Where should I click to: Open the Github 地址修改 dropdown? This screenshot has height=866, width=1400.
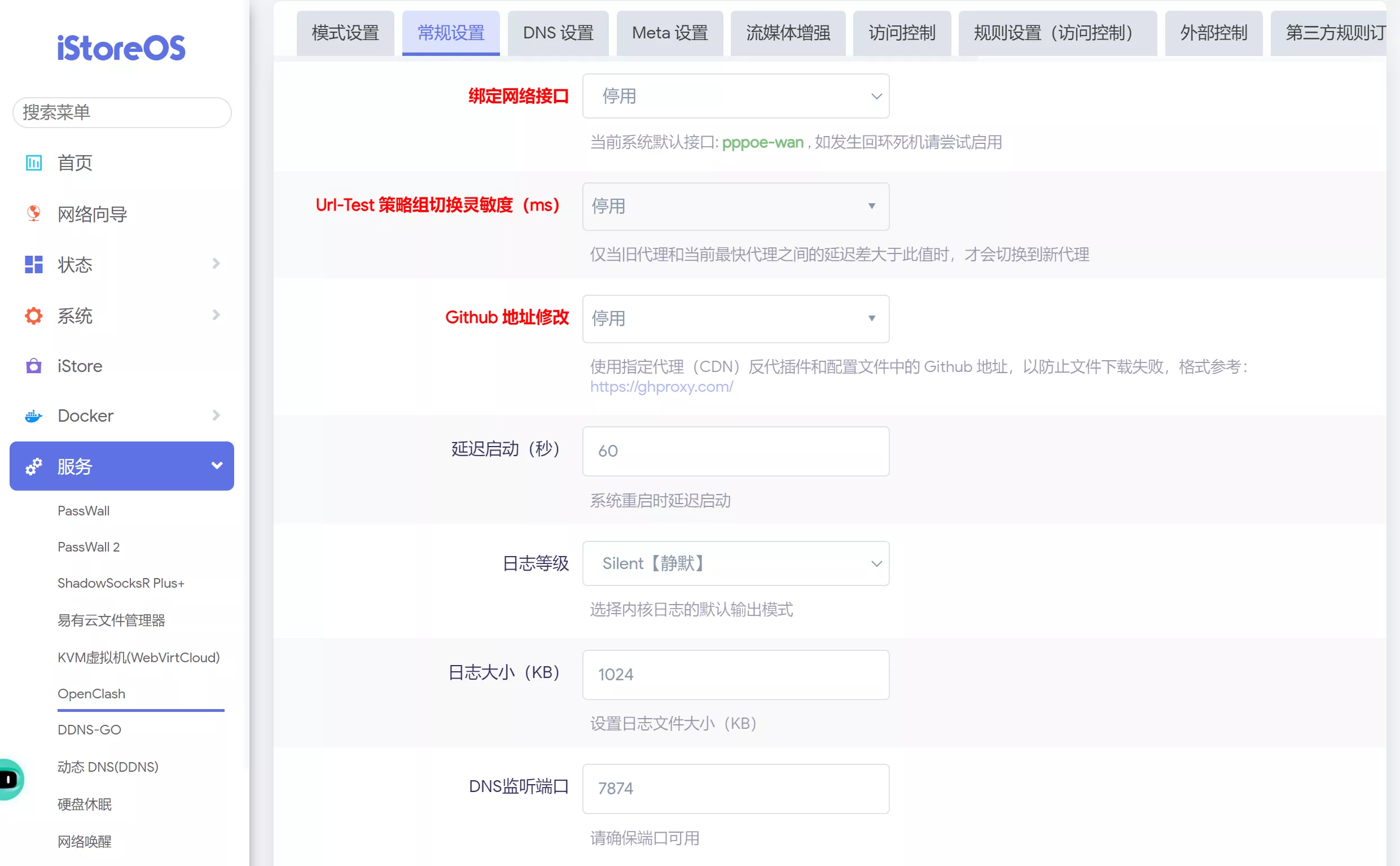pos(735,318)
